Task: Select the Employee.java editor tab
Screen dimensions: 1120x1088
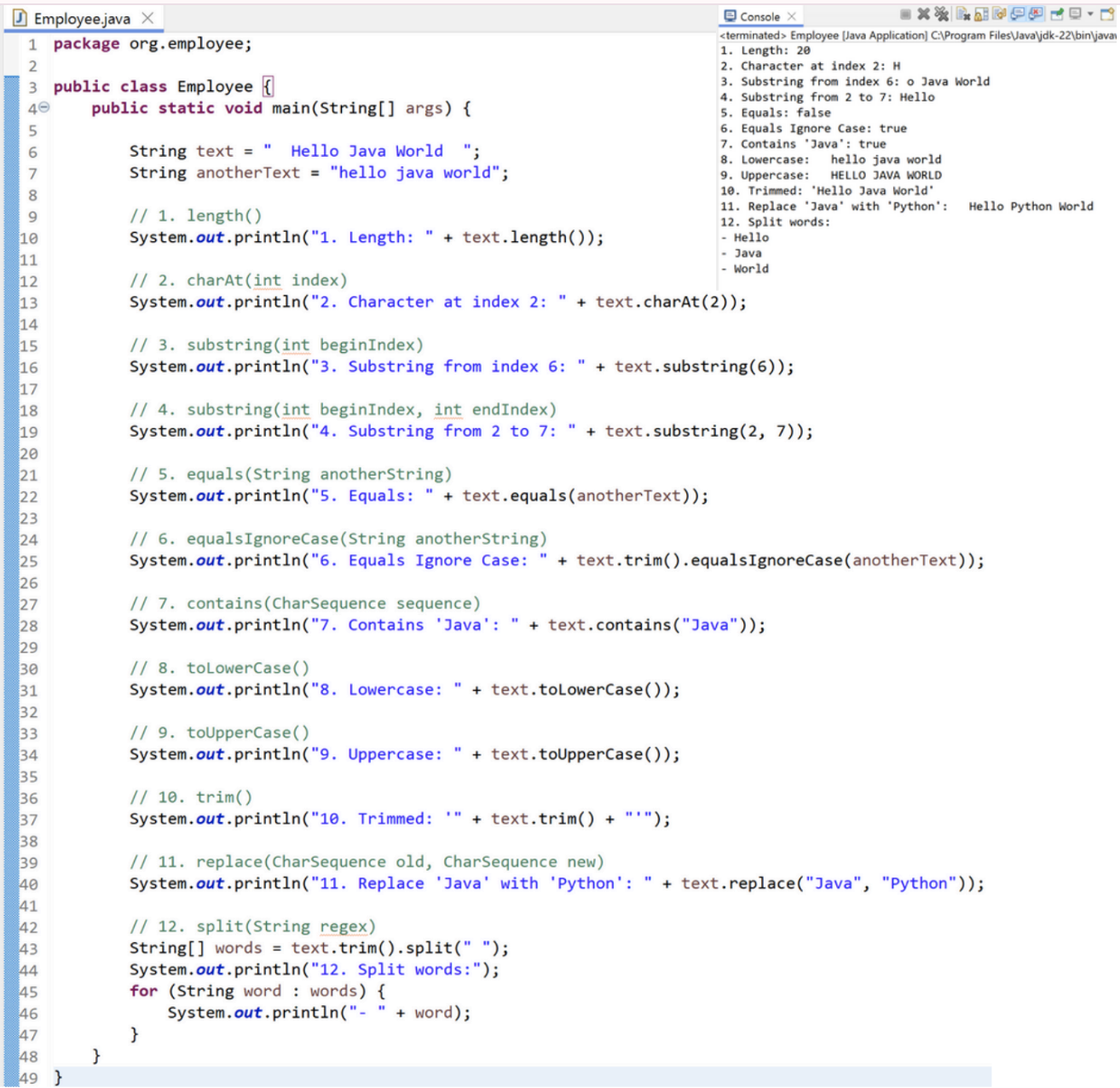Action: pyautogui.click(x=82, y=18)
